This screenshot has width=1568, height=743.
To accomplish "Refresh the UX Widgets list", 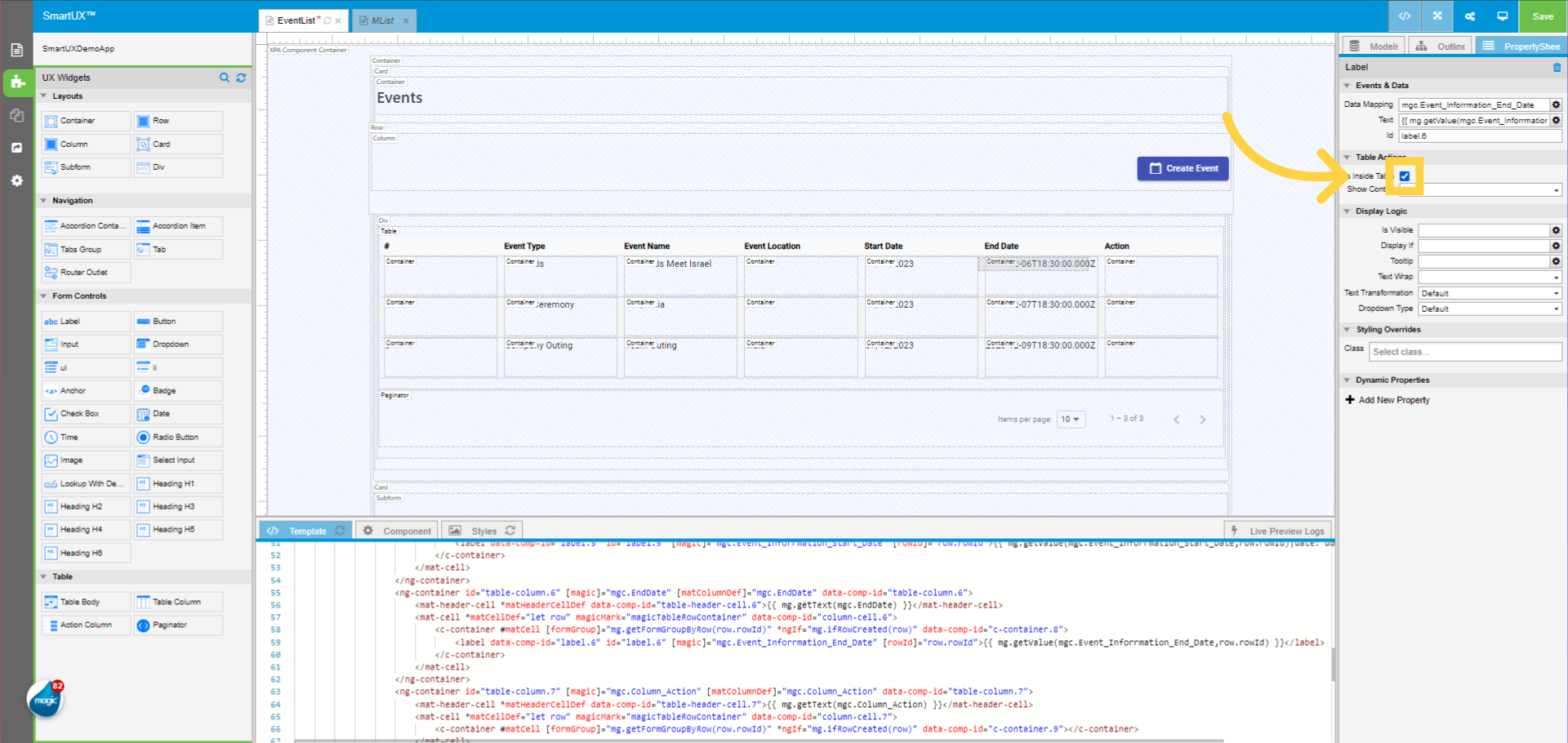I will (241, 78).
